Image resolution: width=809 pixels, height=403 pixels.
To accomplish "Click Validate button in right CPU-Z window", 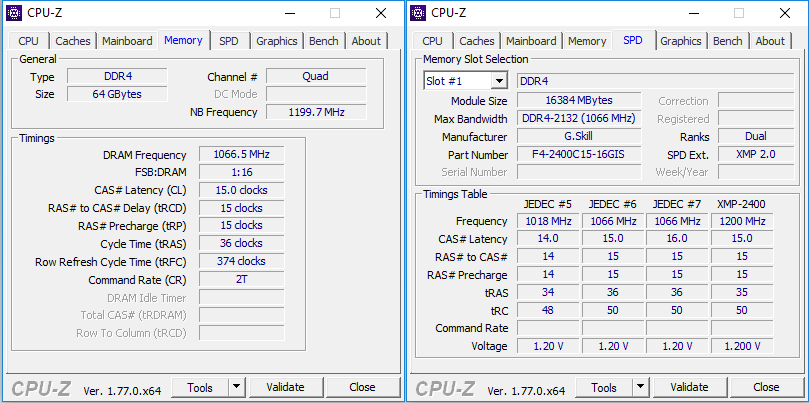I will [x=689, y=387].
